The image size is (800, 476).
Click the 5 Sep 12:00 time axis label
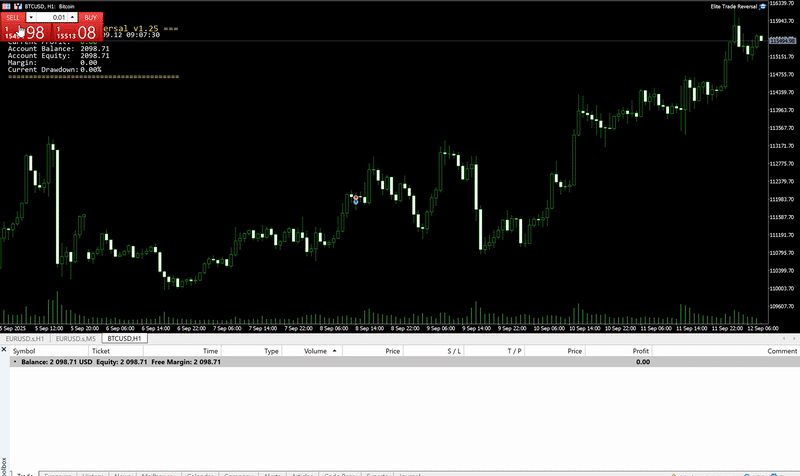pyautogui.click(x=49, y=329)
